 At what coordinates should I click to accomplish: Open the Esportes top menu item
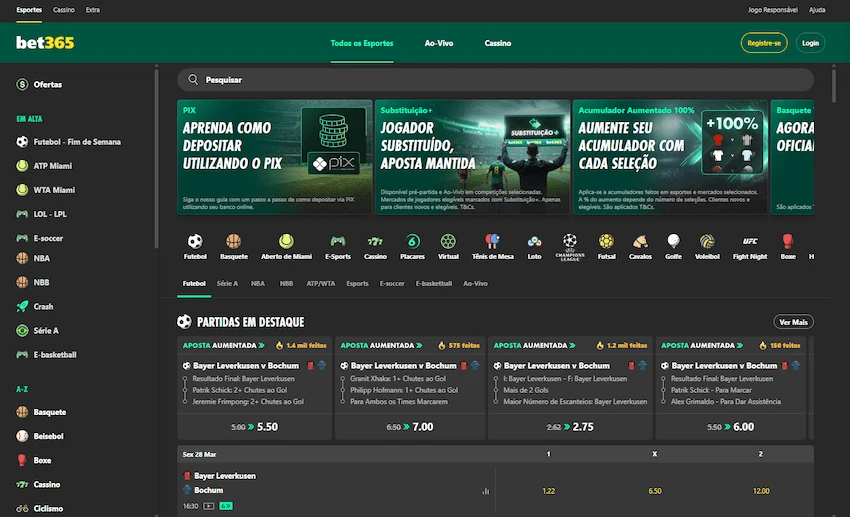(x=29, y=10)
